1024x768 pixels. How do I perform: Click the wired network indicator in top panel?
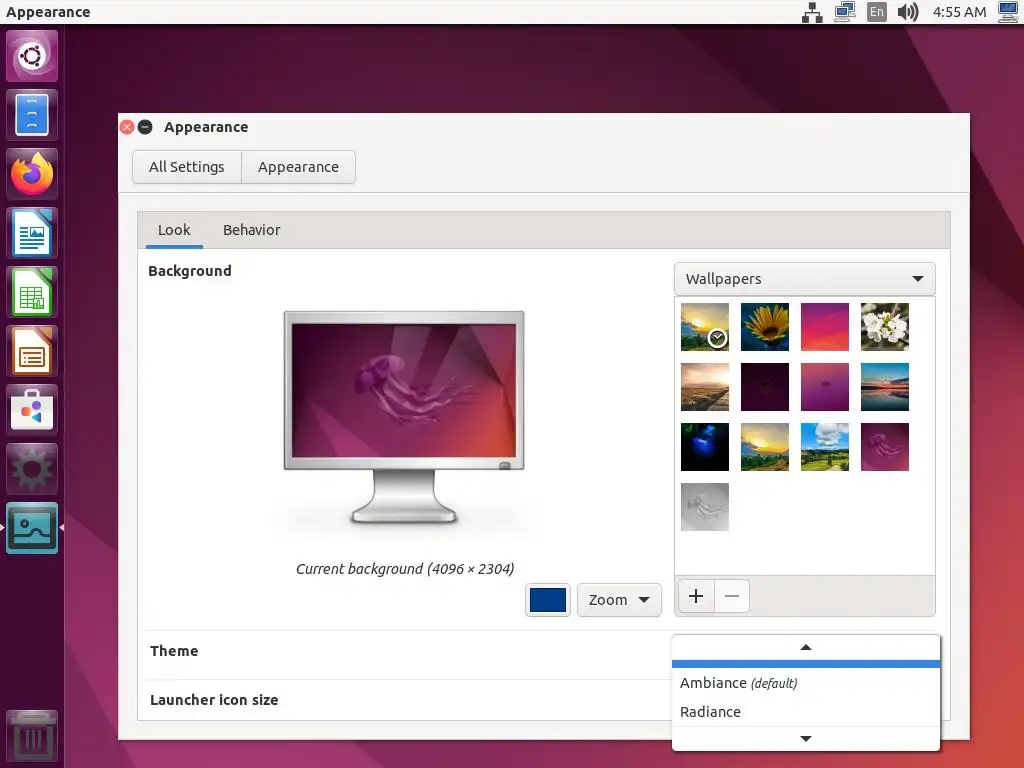point(812,12)
